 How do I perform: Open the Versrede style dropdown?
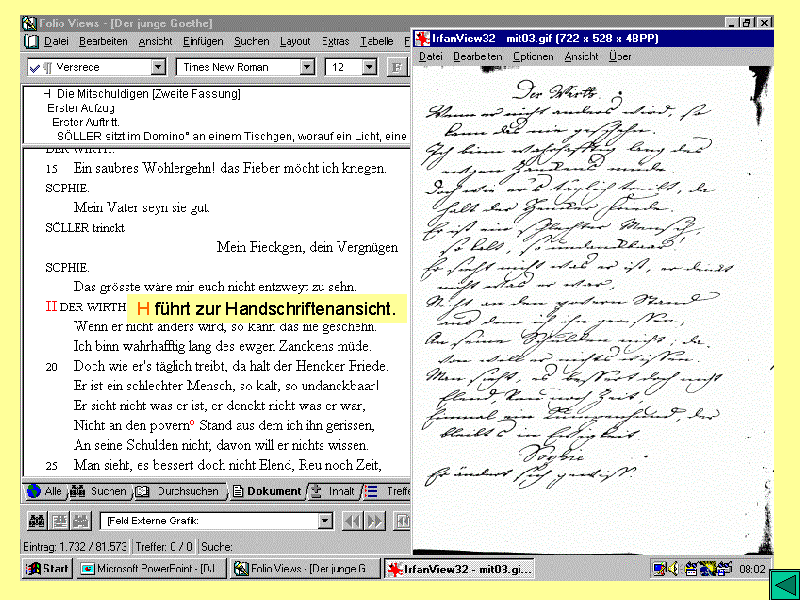point(157,67)
